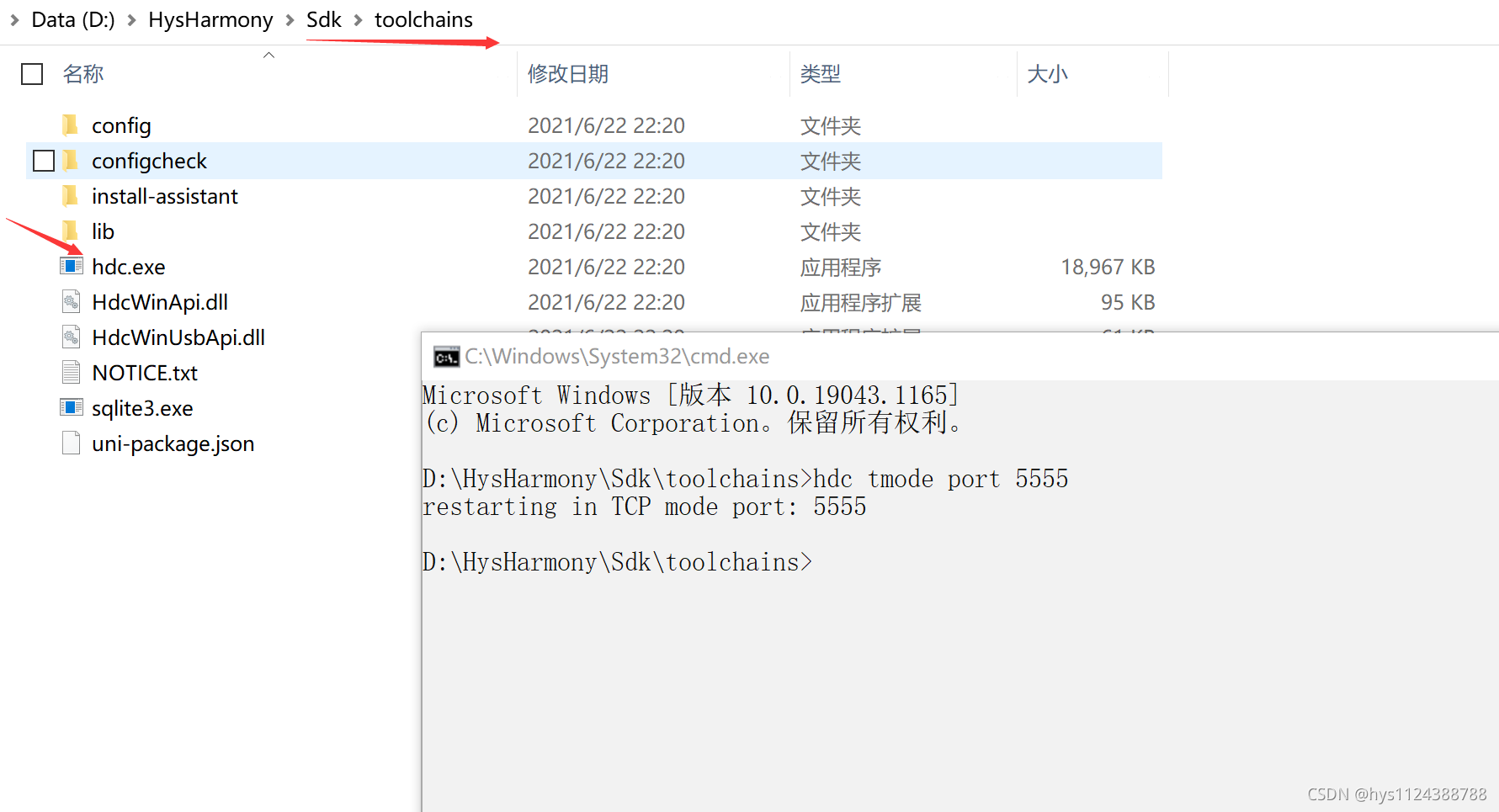Toggle the select-all checkbox in header

[32, 74]
